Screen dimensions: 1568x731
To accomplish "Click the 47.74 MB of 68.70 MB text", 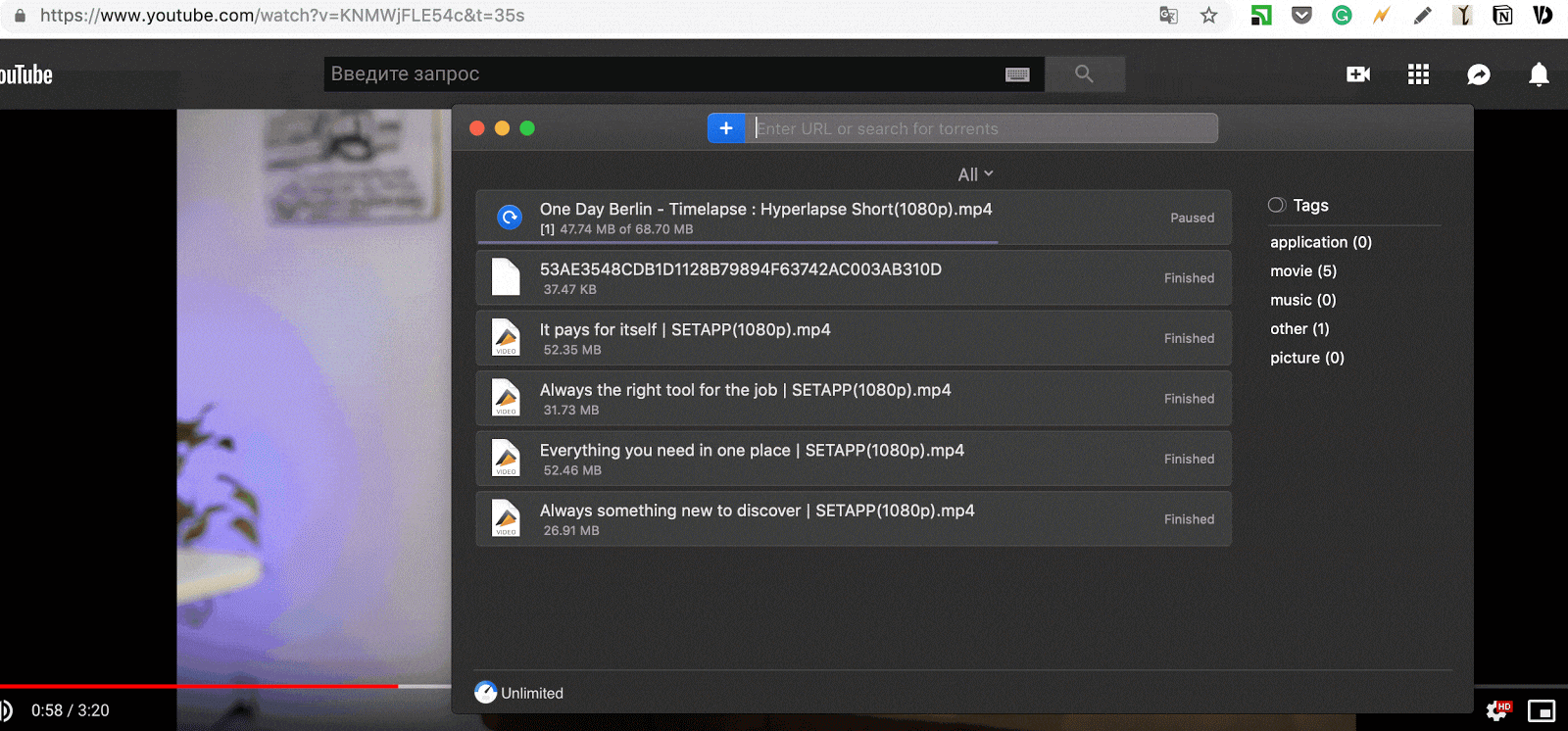I will click(x=626, y=229).
